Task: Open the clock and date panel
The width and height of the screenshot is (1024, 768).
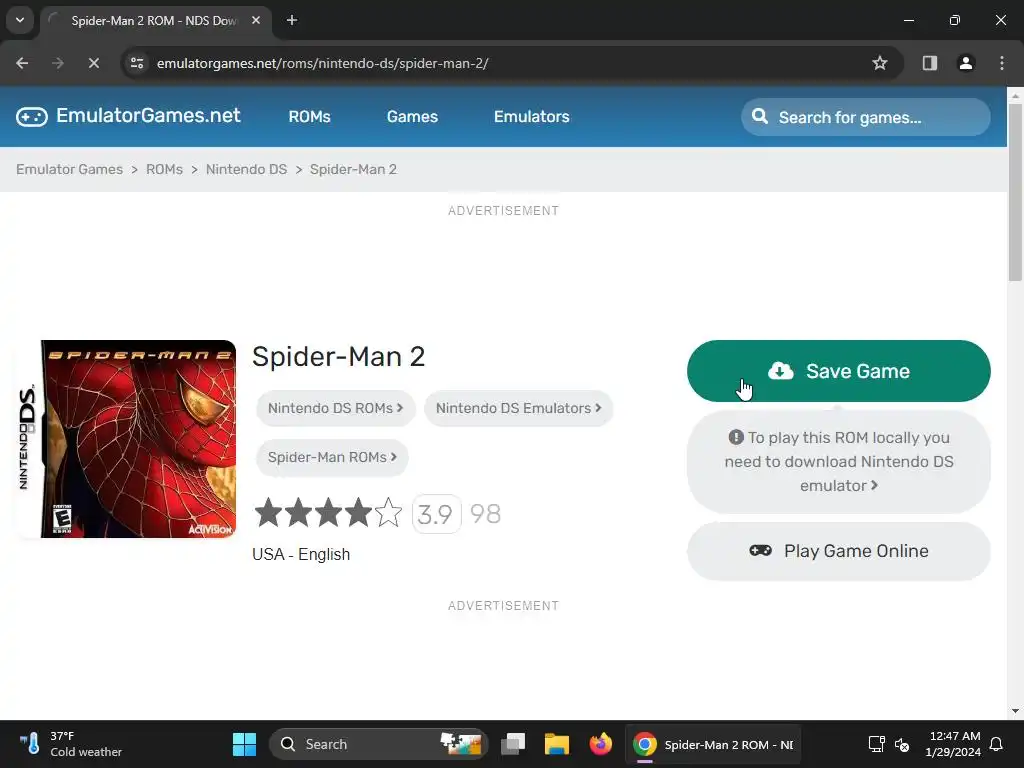Action: pos(953,744)
